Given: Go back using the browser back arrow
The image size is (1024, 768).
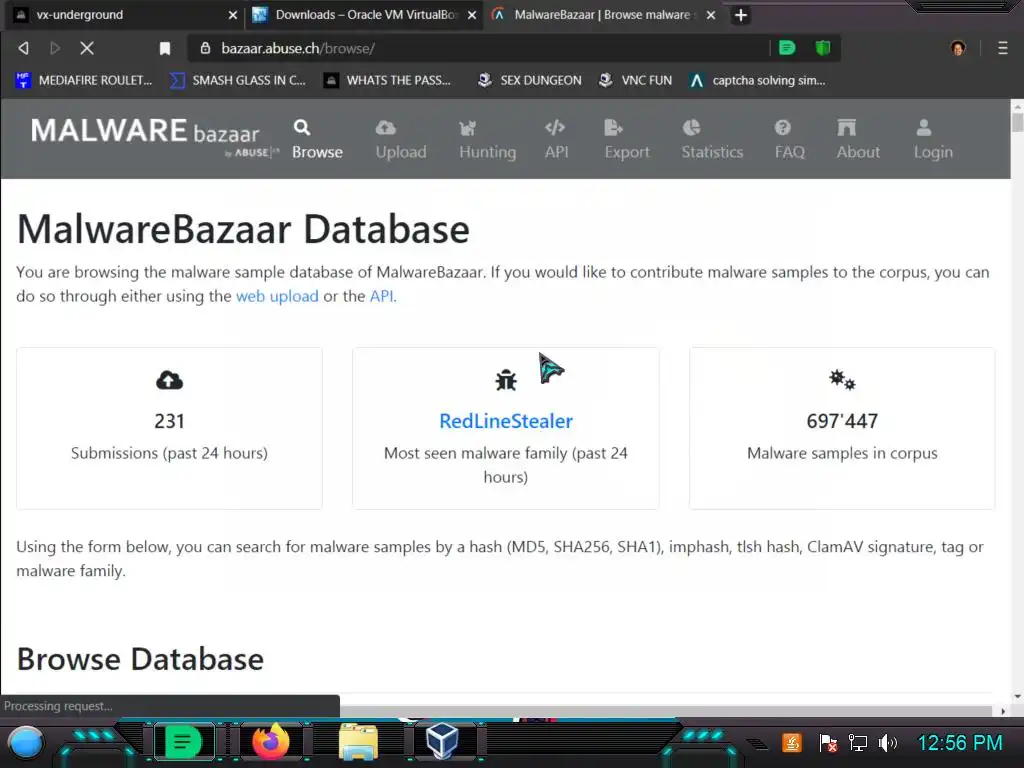Looking at the screenshot, I should [24, 48].
